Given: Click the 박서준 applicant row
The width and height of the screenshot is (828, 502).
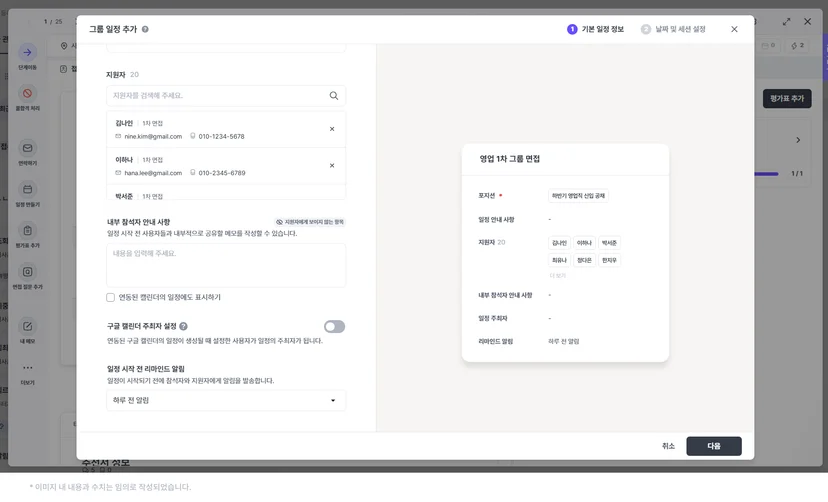Looking at the screenshot, I should tap(226, 192).
